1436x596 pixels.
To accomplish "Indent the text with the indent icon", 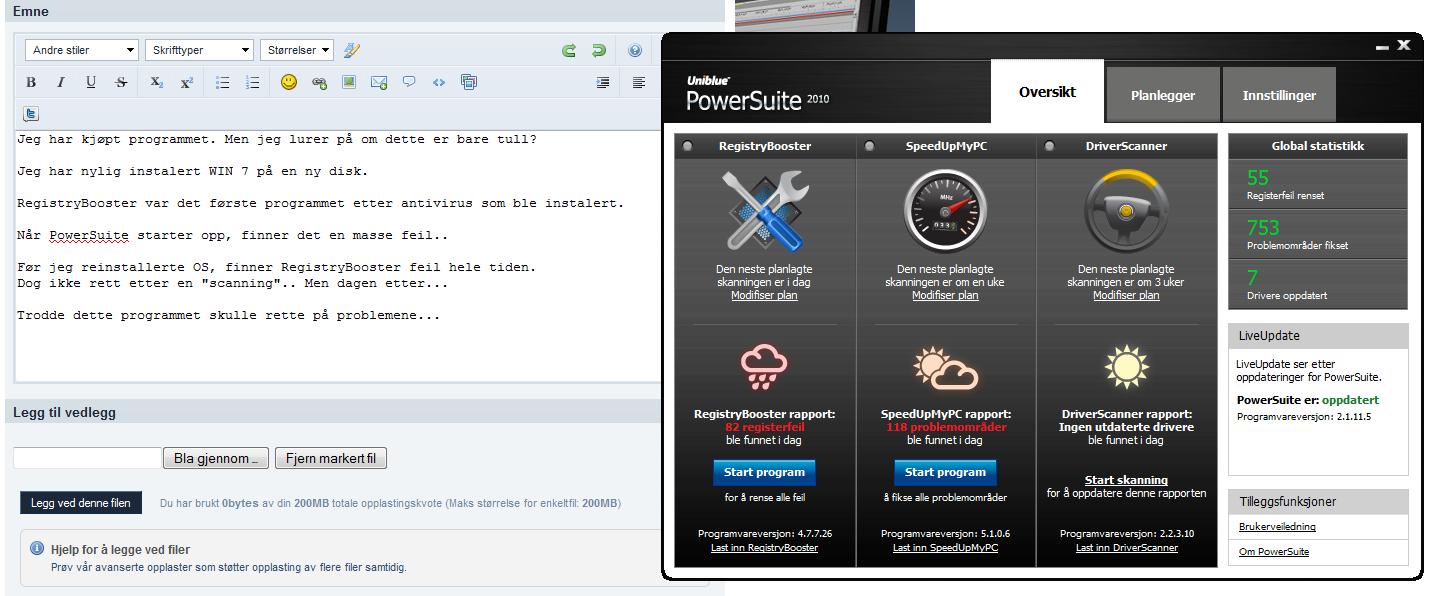I will point(603,83).
